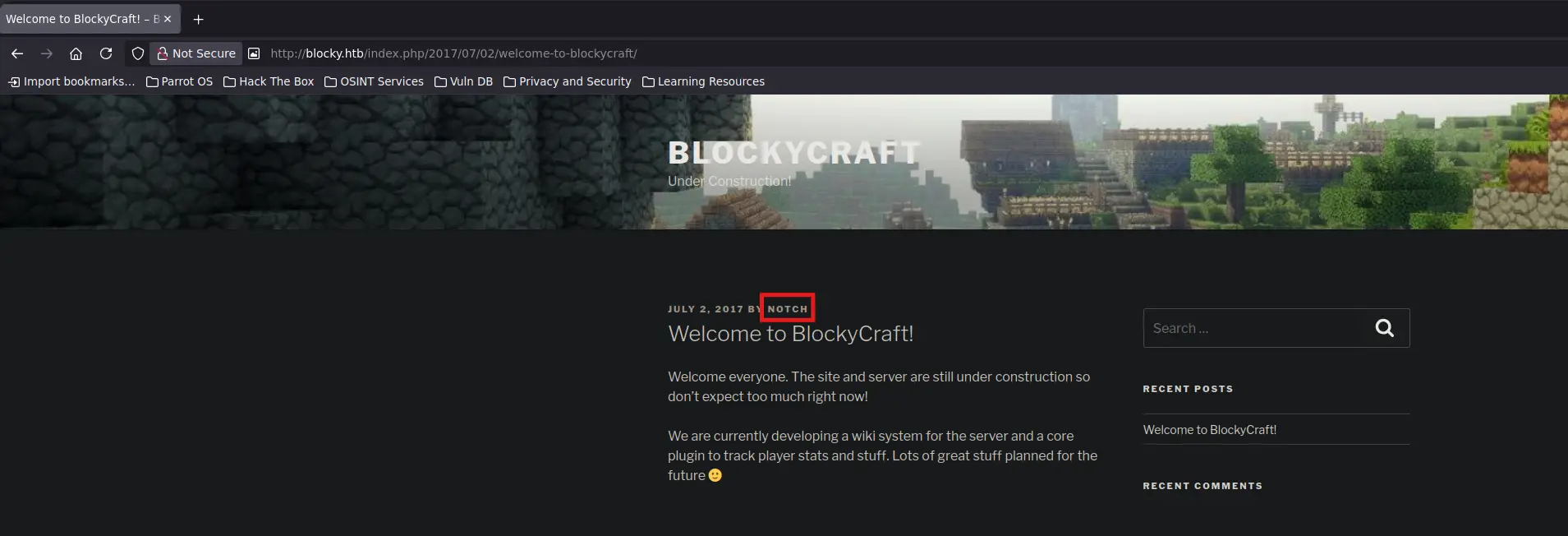Open the browser home page icon

point(76,53)
